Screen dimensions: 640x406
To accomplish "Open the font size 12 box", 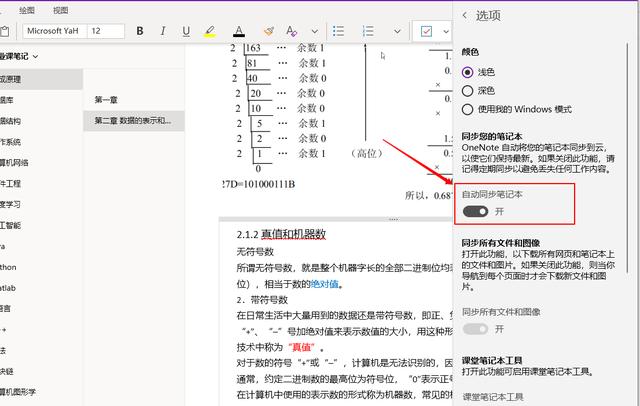I will click(106, 31).
